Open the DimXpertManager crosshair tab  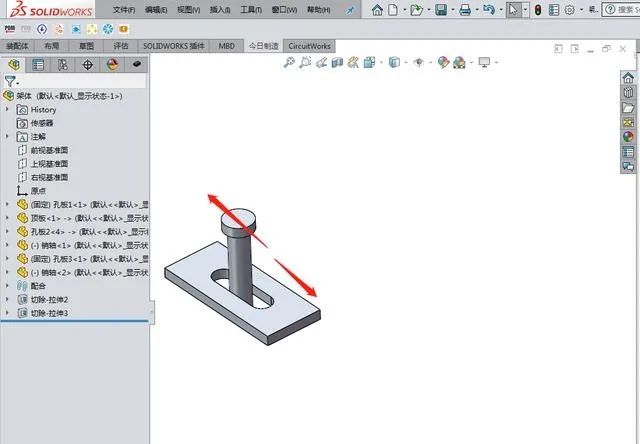tap(87, 64)
